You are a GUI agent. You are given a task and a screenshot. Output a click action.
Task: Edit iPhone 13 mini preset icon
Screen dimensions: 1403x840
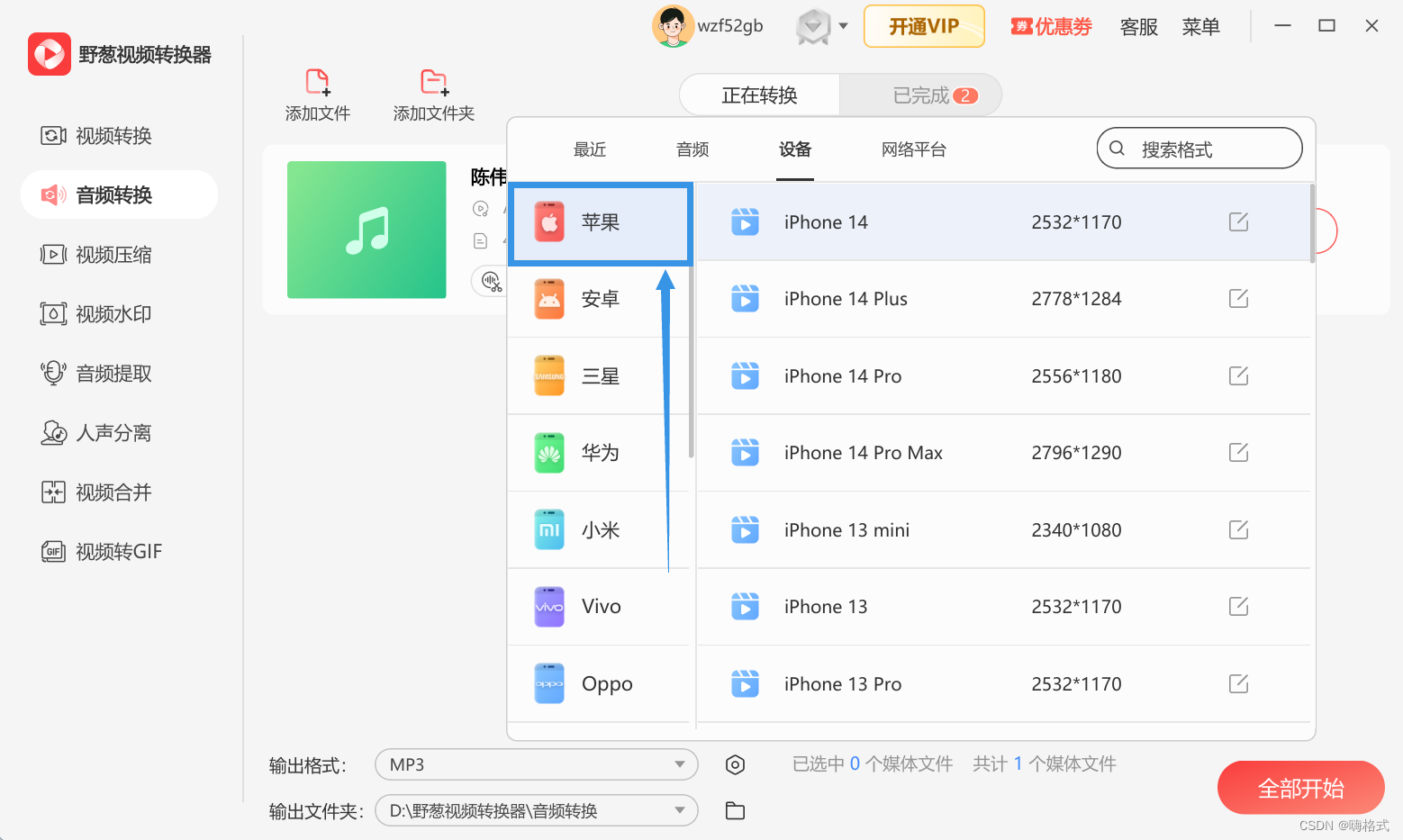(1239, 529)
